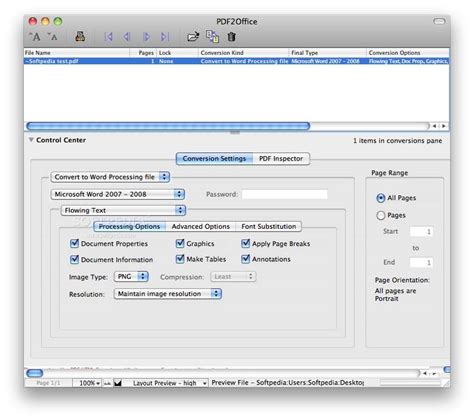Uncheck the Document Properties checkbox

[74, 243]
